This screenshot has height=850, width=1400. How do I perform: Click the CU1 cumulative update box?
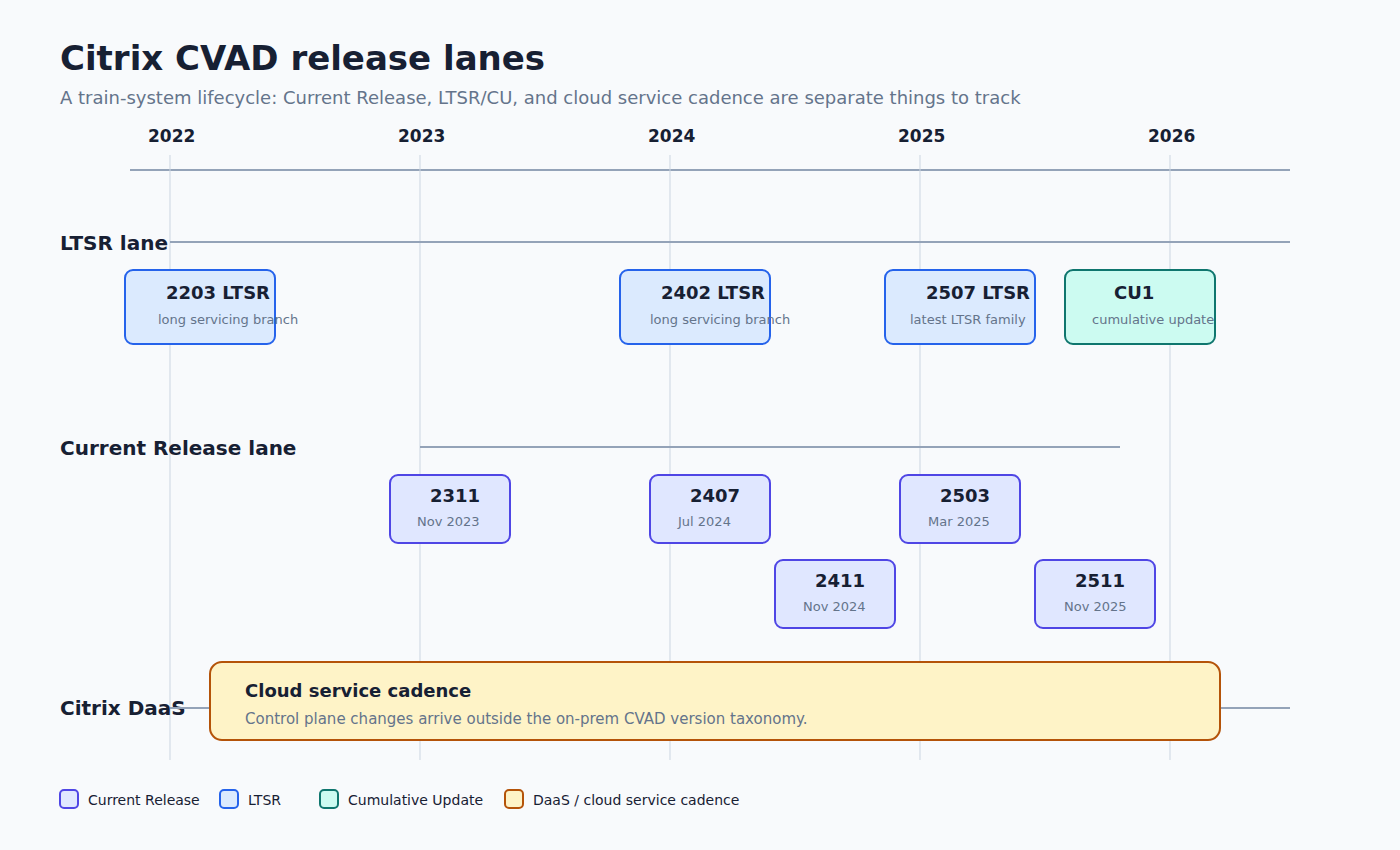point(1140,307)
